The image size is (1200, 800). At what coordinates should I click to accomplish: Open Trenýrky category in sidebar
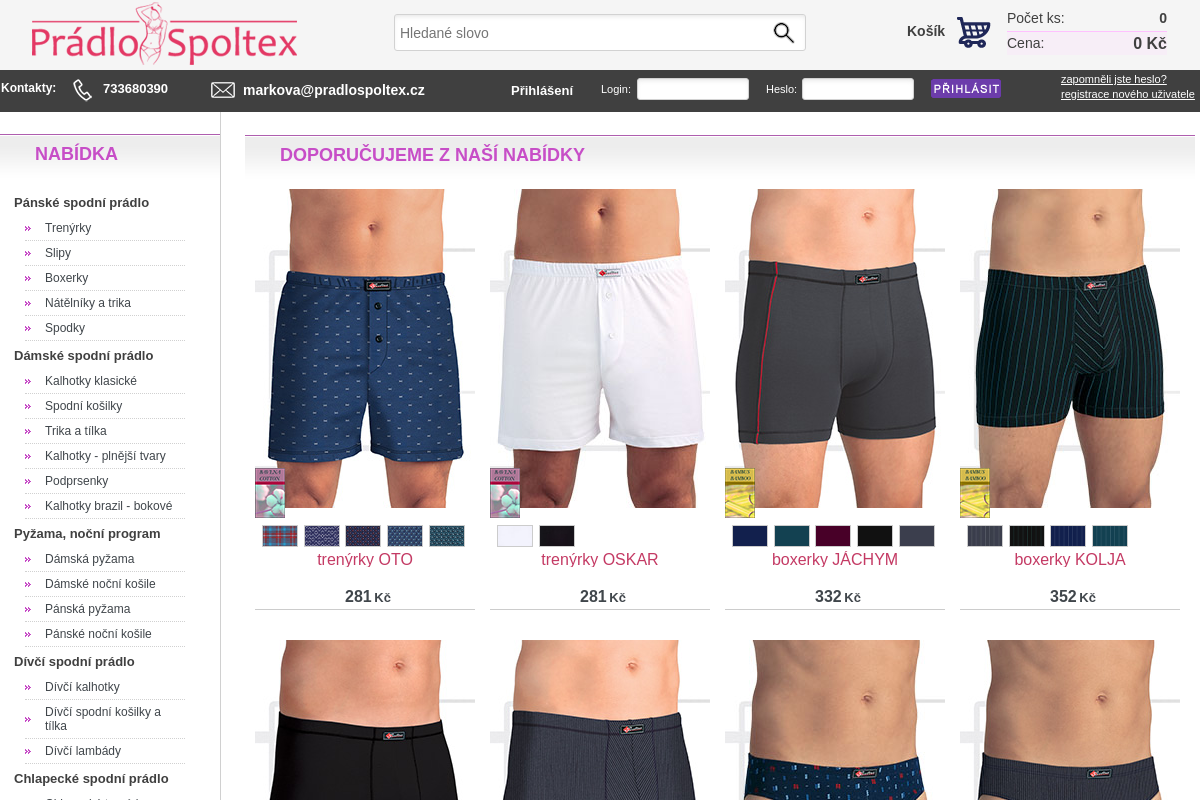[68, 228]
